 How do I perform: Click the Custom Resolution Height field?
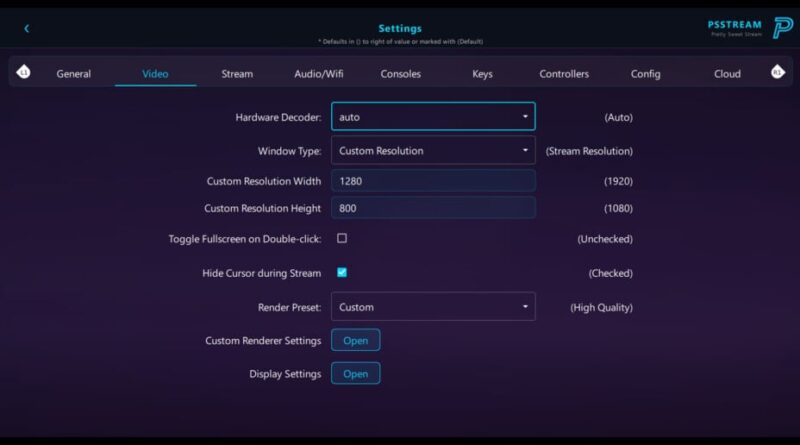tap(433, 208)
